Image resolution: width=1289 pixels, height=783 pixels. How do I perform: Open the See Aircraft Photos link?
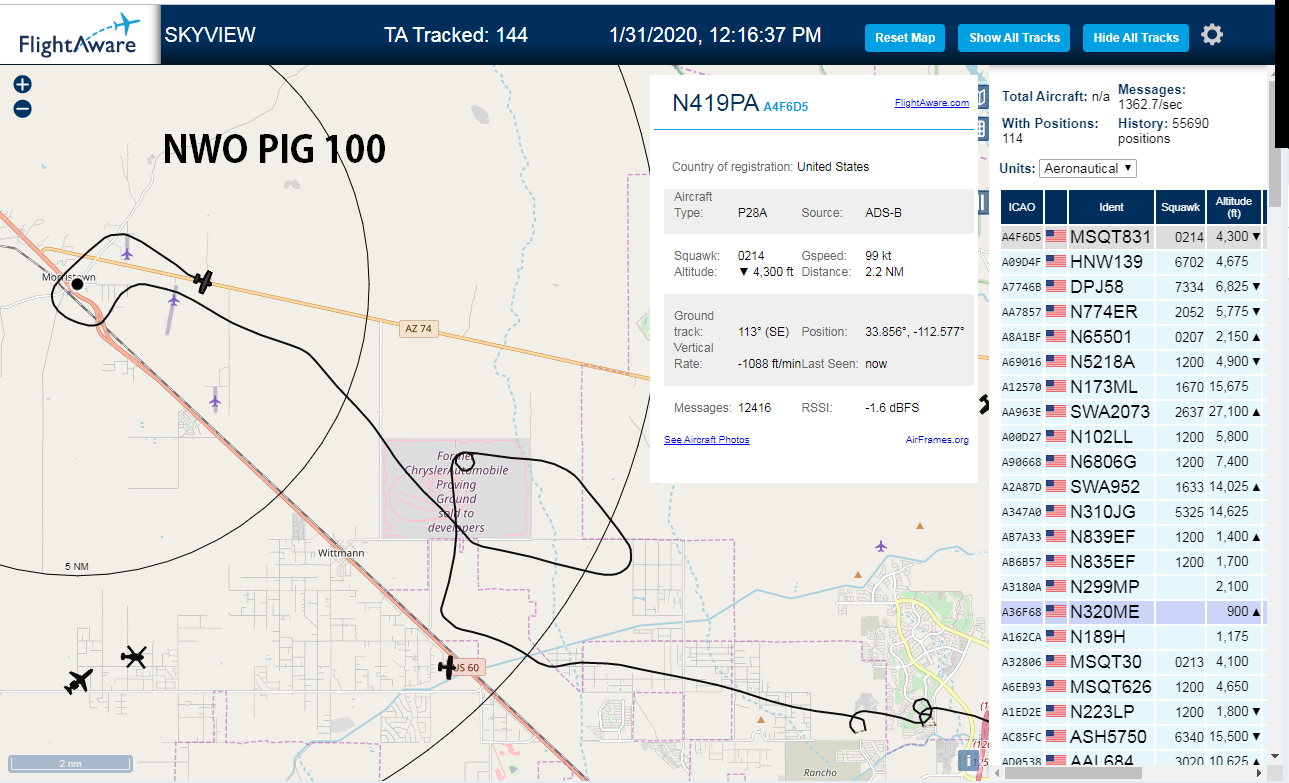point(706,440)
